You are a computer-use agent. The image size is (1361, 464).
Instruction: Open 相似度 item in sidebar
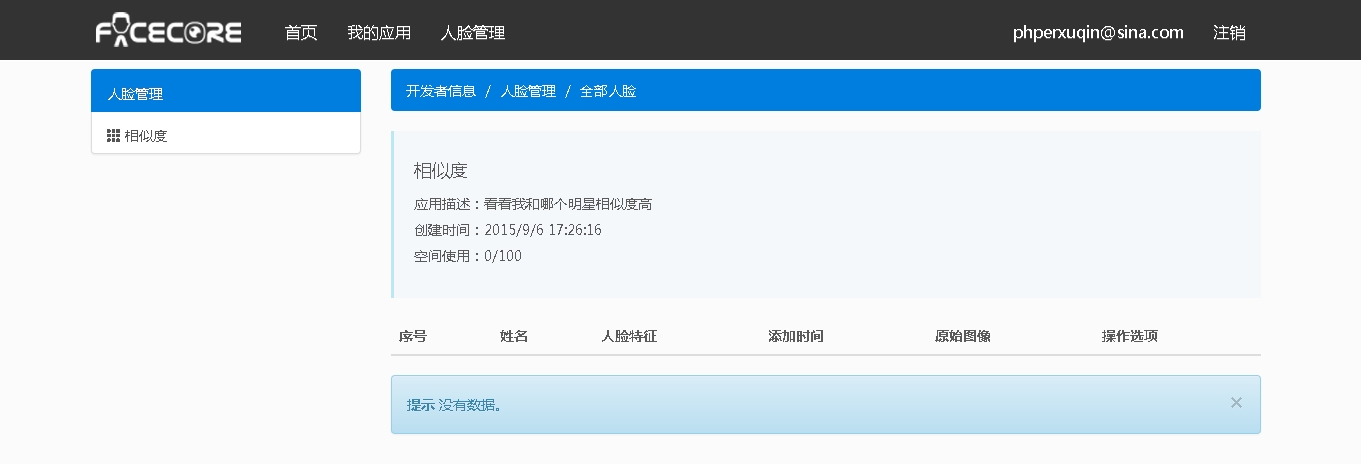226,135
